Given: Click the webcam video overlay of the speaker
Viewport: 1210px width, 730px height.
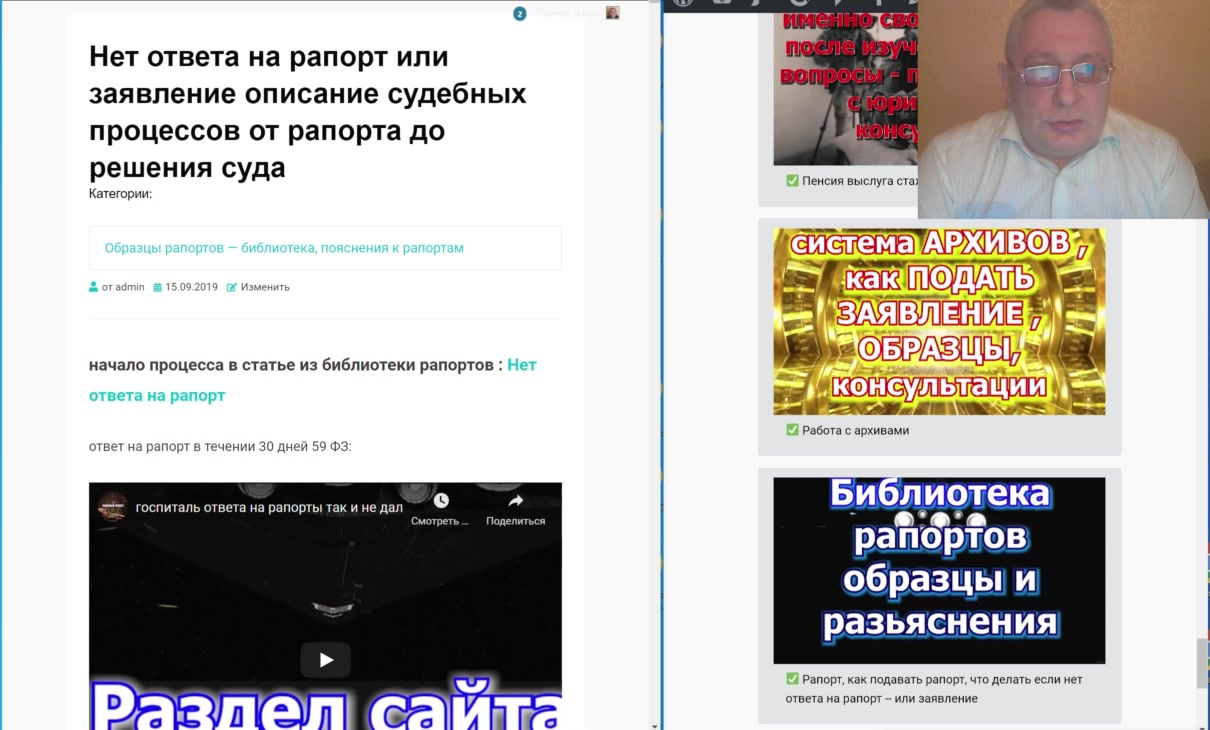Looking at the screenshot, I should [x=1063, y=109].
